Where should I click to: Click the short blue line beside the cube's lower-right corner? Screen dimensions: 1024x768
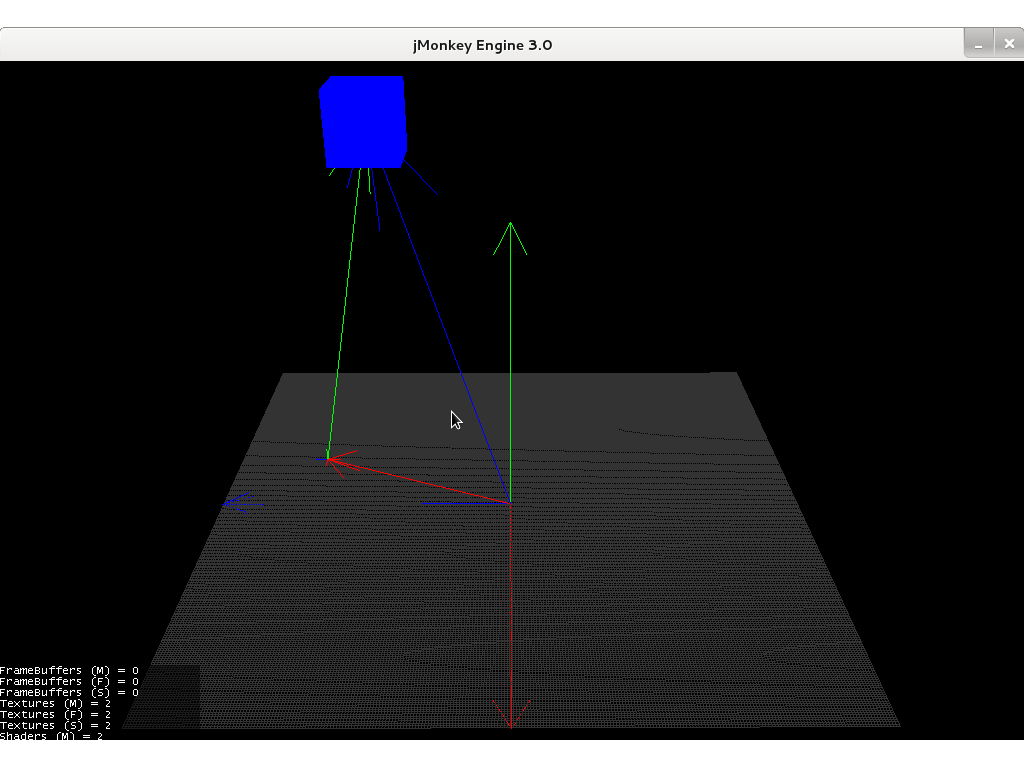[x=420, y=179]
